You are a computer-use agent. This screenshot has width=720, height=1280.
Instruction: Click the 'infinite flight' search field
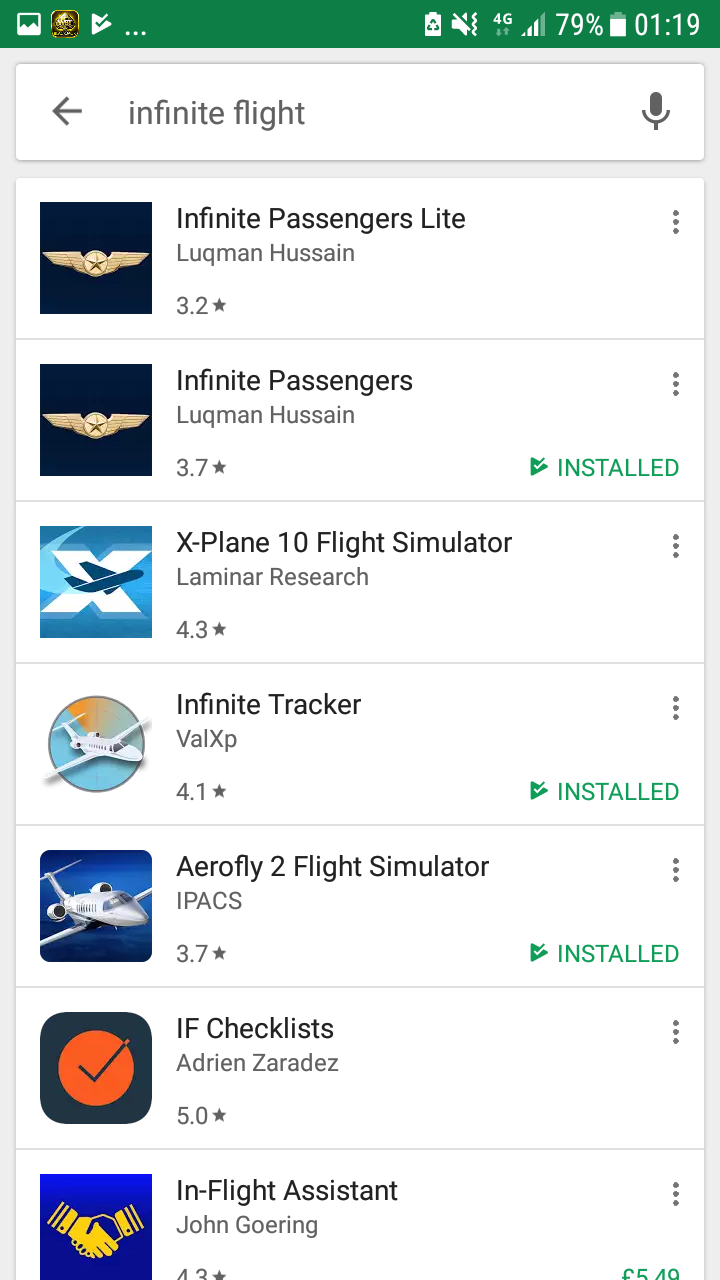click(x=360, y=113)
